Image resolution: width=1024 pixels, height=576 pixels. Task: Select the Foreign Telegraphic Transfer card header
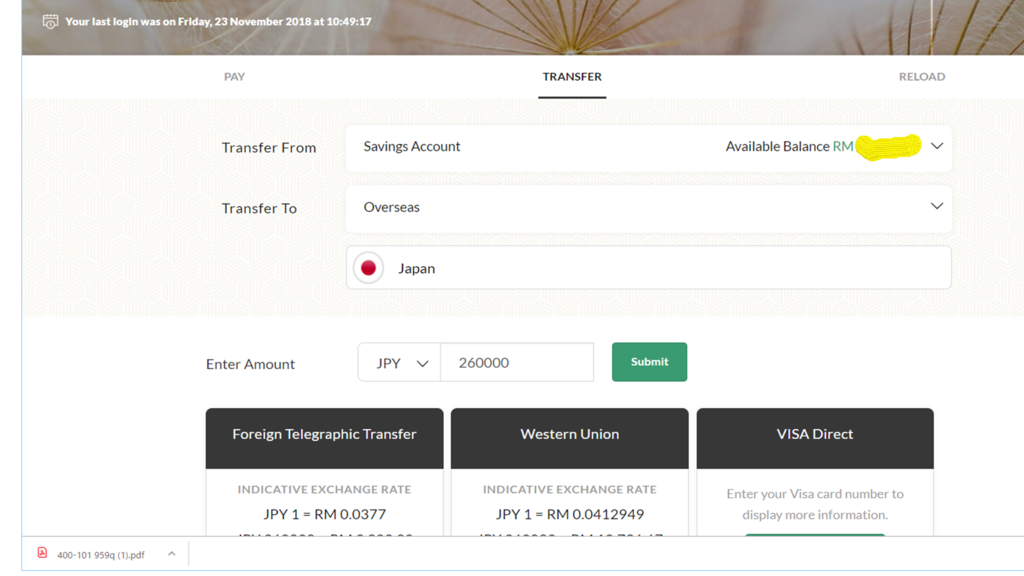pyautogui.click(x=325, y=438)
